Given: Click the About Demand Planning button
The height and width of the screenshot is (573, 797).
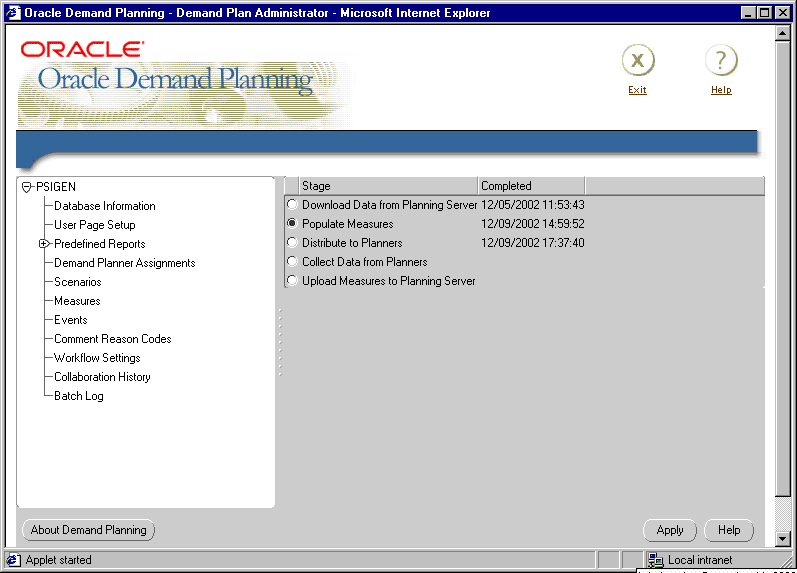Looking at the screenshot, I should [88, 530].
